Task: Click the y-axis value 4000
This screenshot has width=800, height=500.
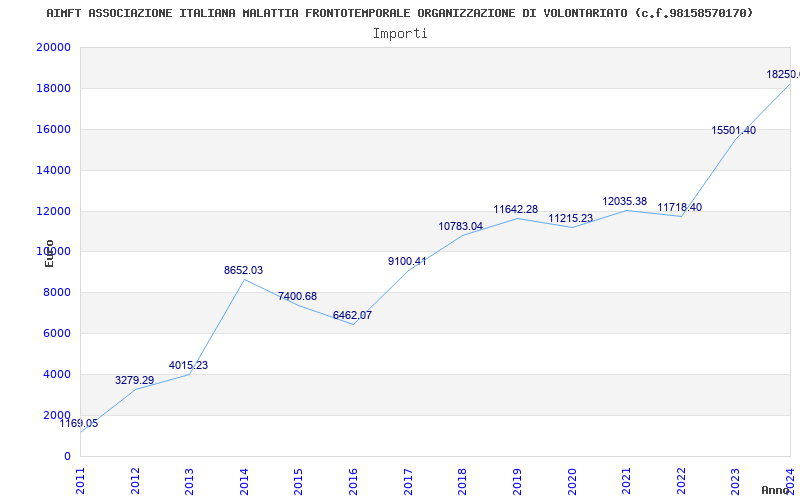Action: 56,374
